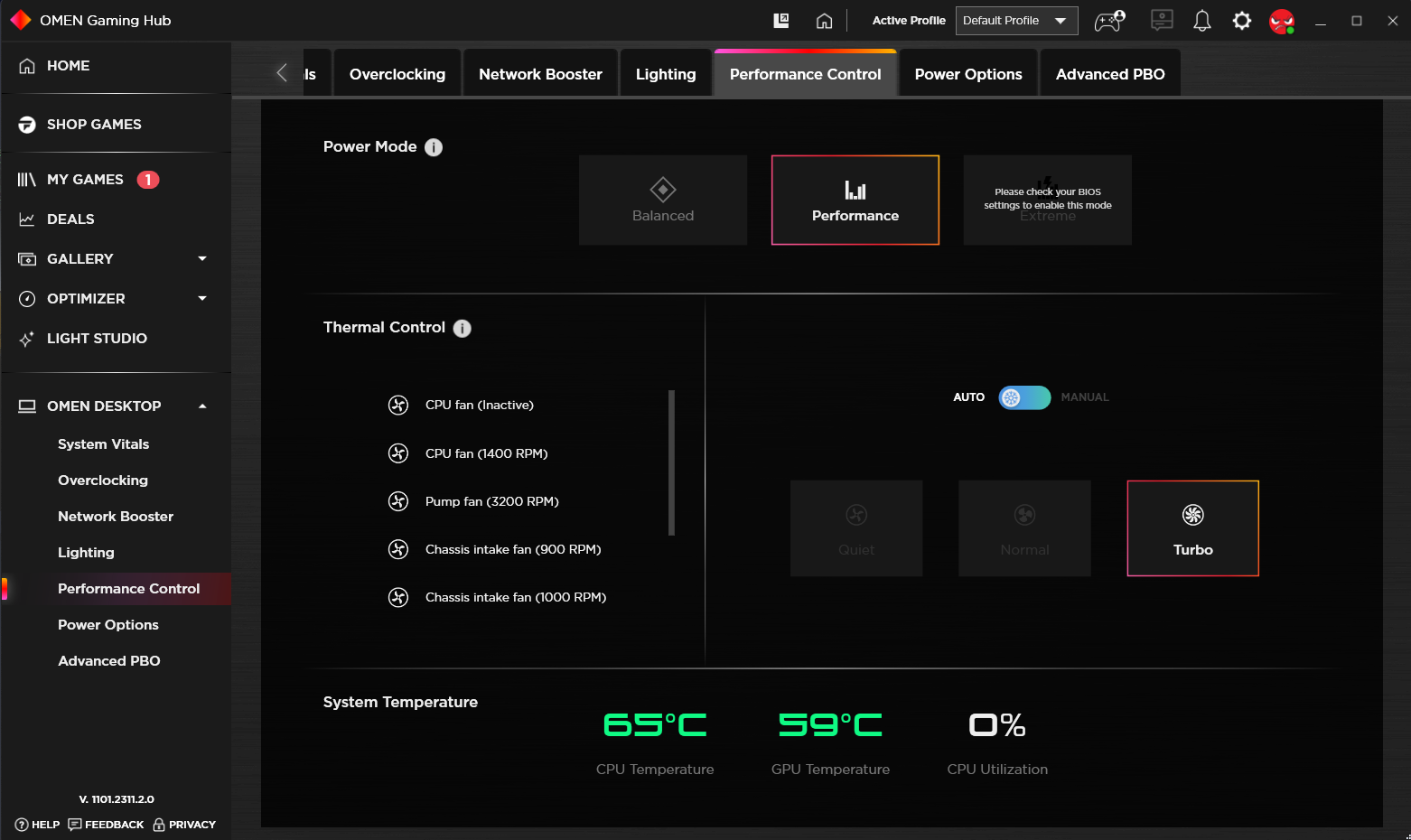Click the HELP link at bottom
Viewport: 1411px width, 840px height.
click(x=37, y=825)
